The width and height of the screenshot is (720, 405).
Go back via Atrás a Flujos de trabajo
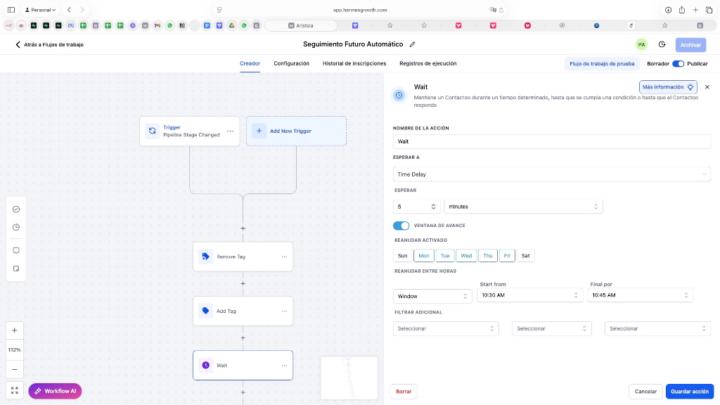point(51,44)
